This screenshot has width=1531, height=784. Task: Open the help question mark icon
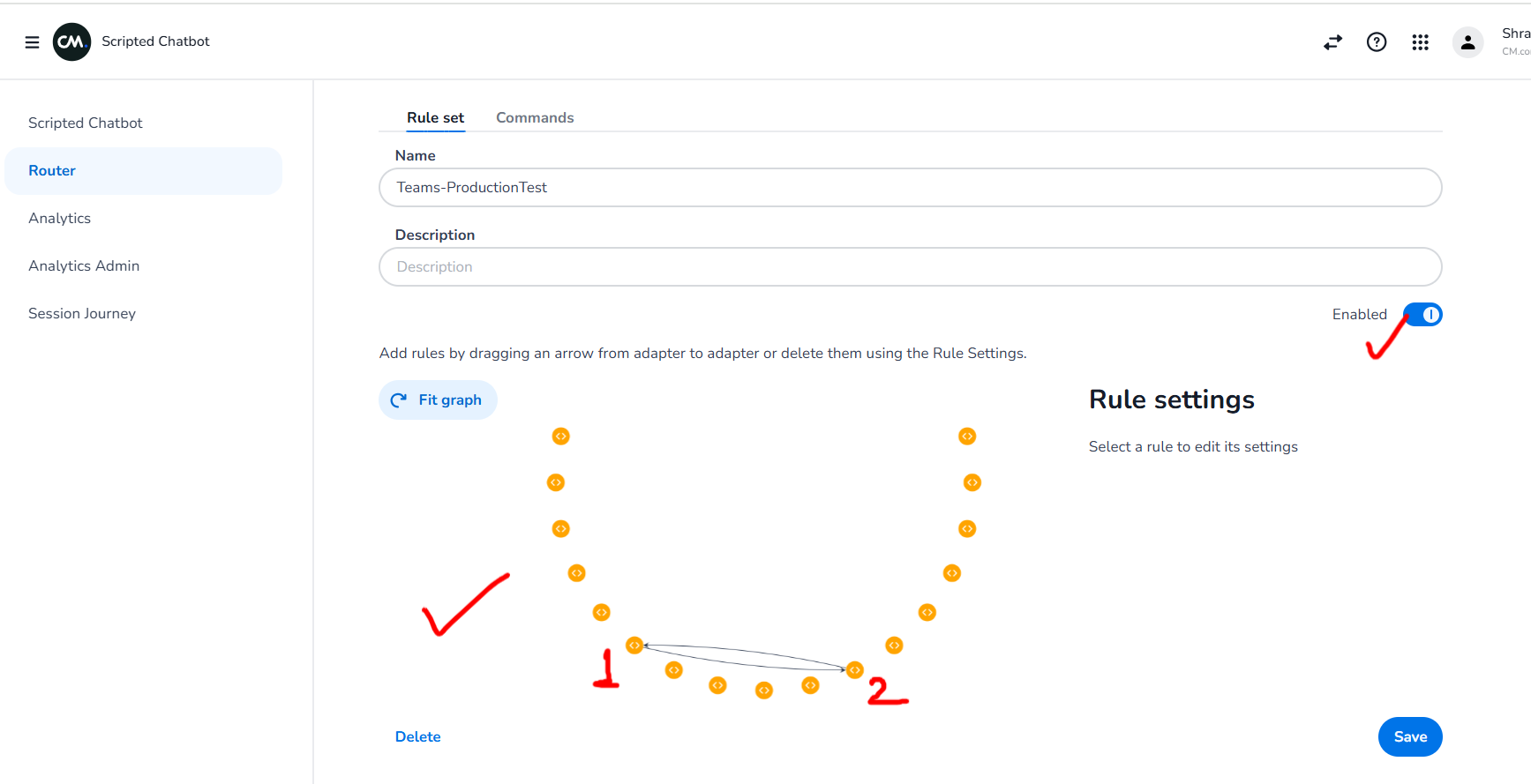1377,41
